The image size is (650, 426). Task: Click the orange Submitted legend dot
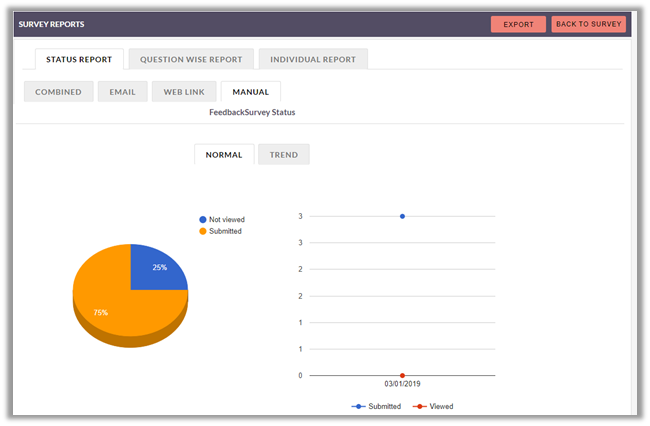pyautogui.click(x=202, y=231)
